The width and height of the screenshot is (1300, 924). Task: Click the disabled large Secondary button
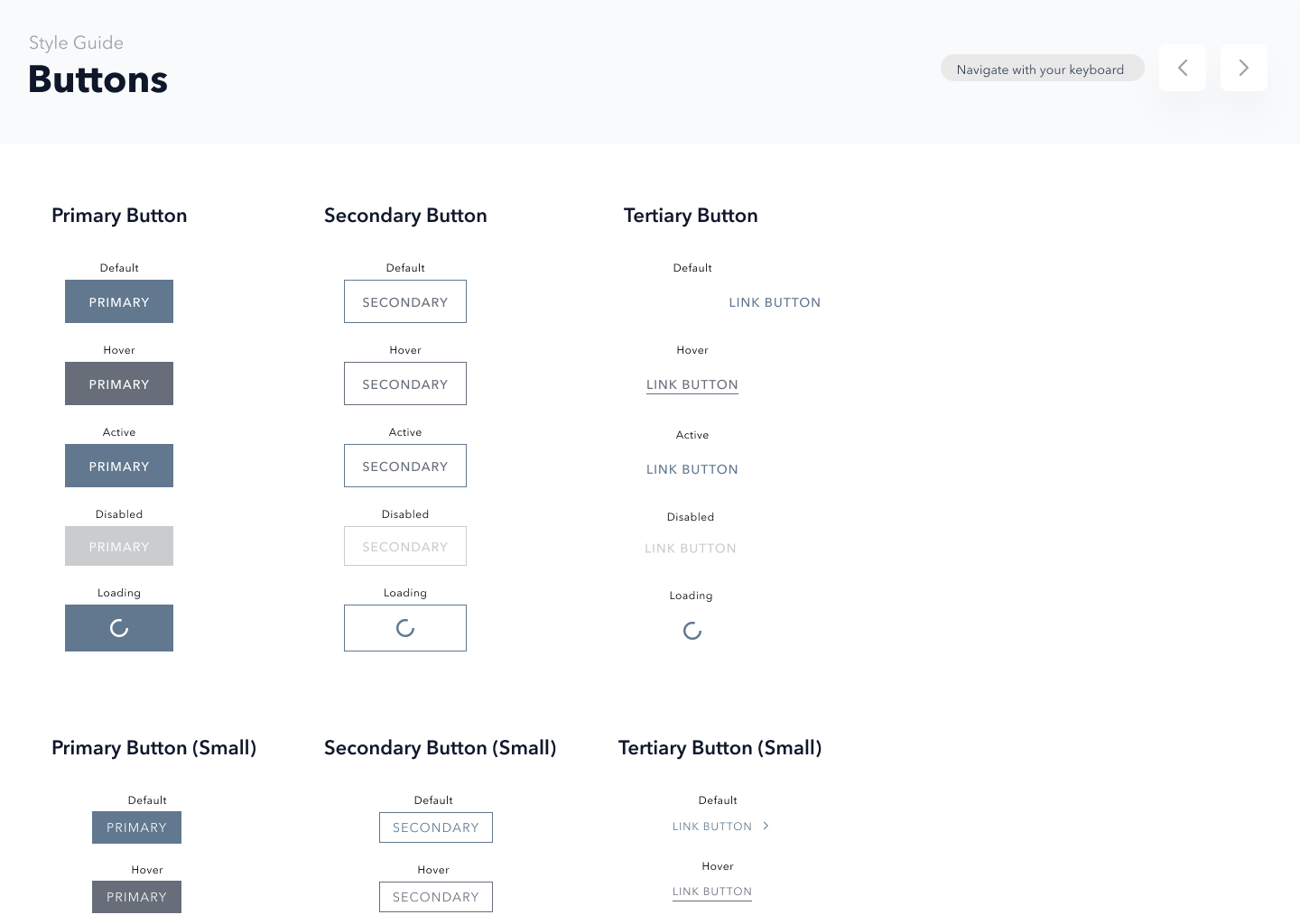click(x=405, y=546)
